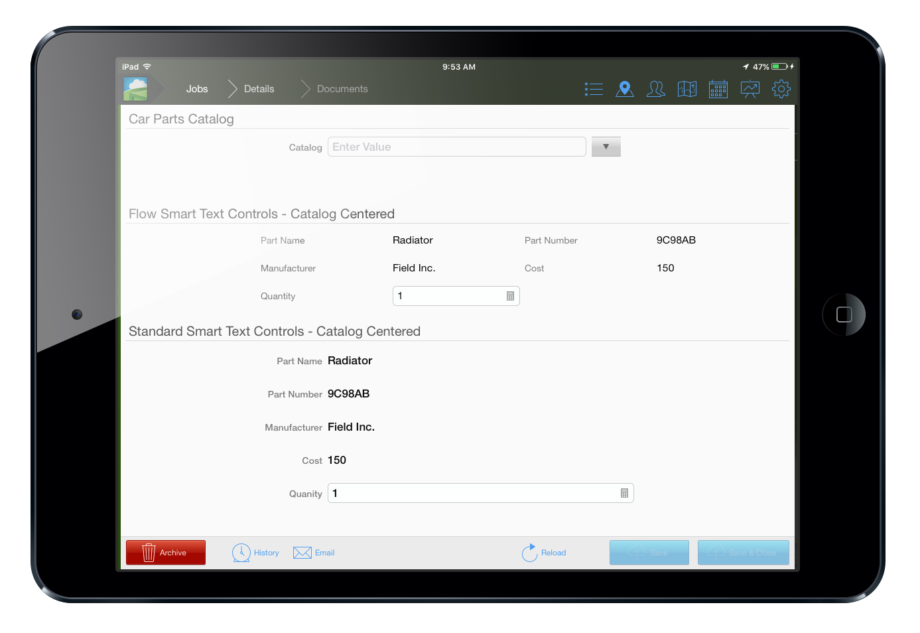Select Radiator value in Standard section
This screenshot has width=920, height=633.
click(x=350, y=361)
